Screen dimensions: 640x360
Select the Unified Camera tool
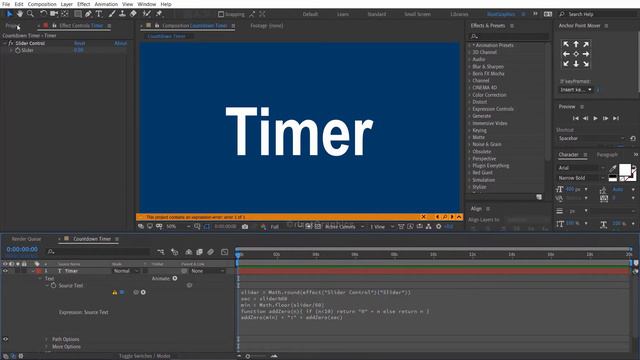pyautogui.click(x=54, y=14)
